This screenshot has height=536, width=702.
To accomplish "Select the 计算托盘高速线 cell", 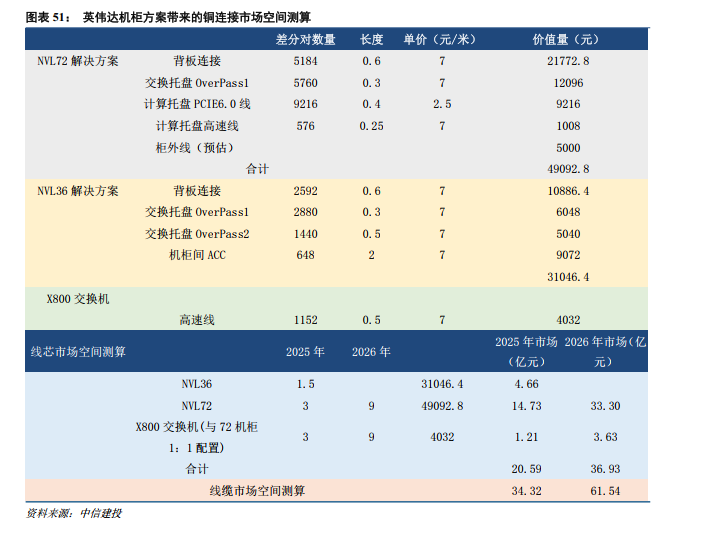I will [x=197, y=126].
